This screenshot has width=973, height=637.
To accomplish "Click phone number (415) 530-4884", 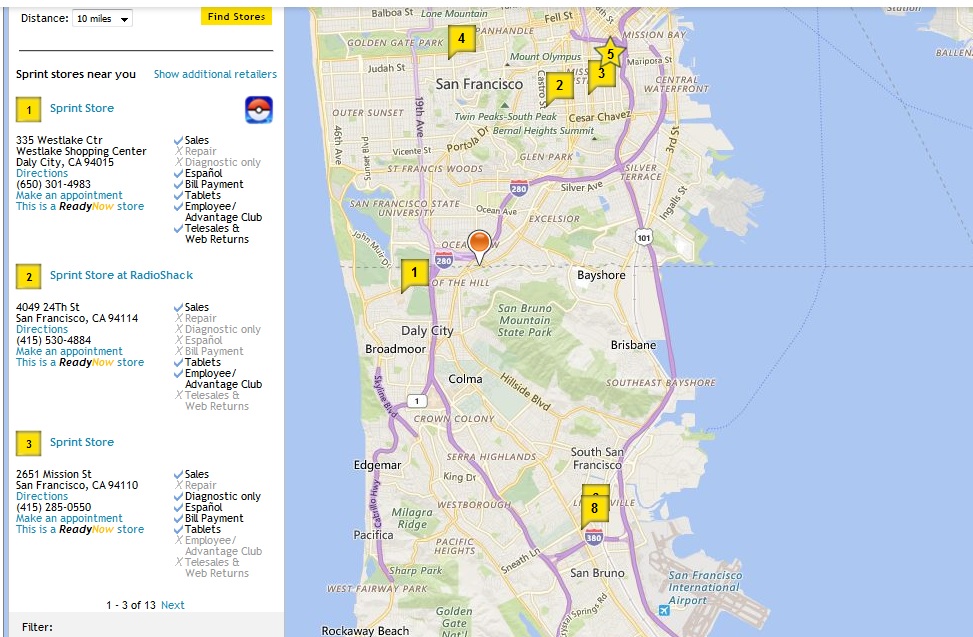I will 53,340.
